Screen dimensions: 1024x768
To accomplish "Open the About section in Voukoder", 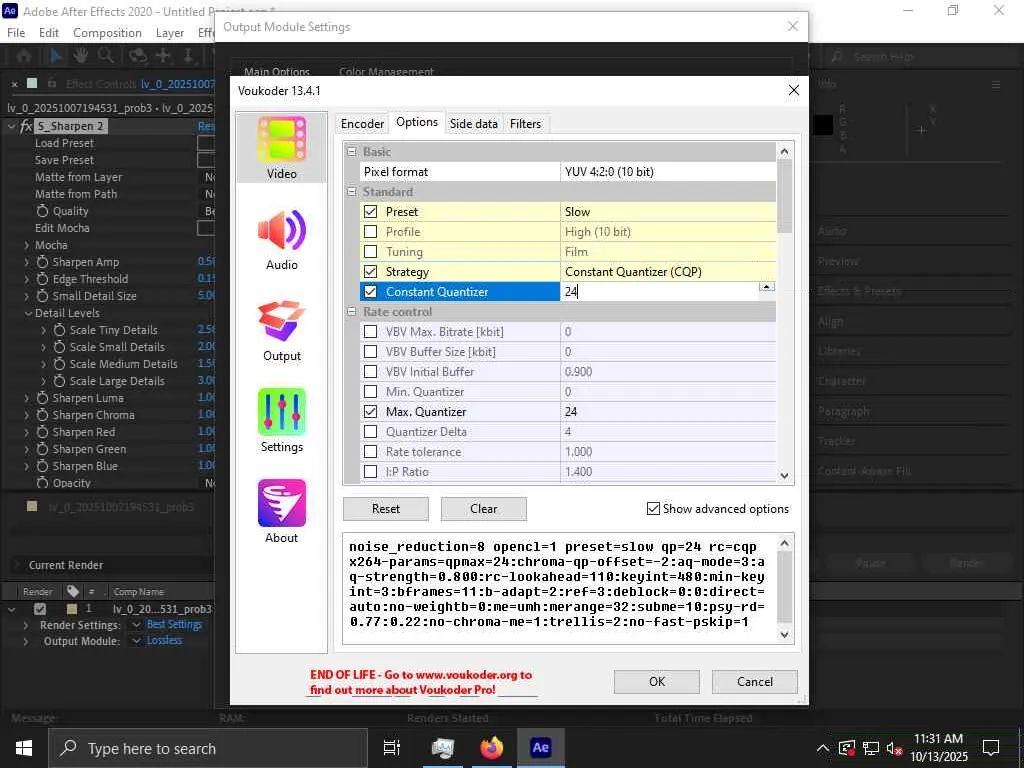I will point(281,511).
